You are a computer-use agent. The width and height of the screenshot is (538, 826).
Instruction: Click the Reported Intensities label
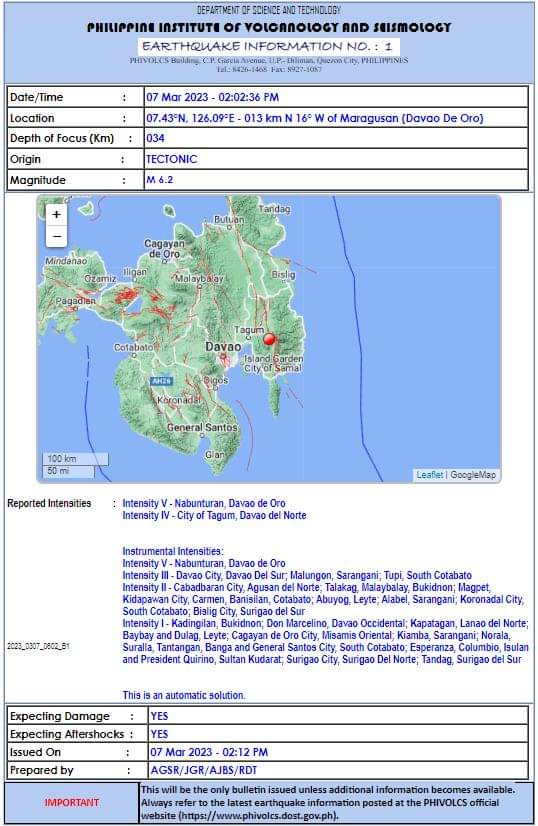(x=49, y=503)
